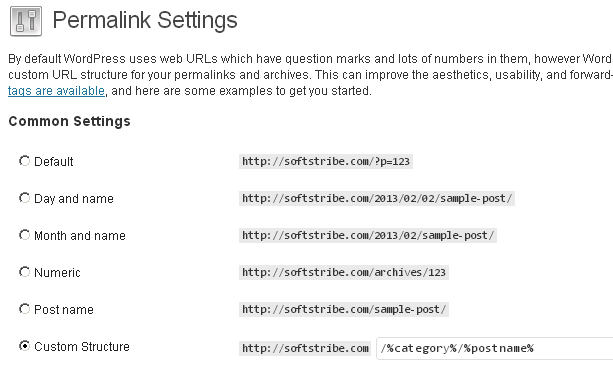
Task: Click the Default label text
Action: tap(54, 161)
